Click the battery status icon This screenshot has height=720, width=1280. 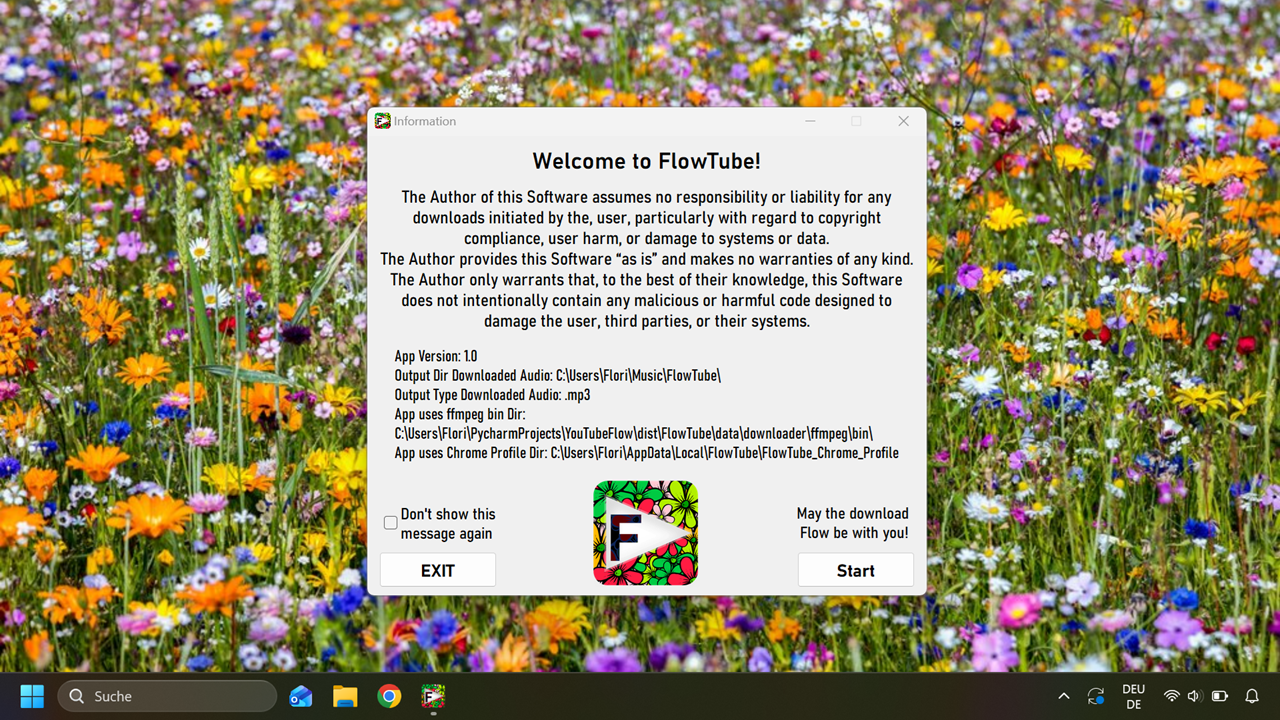(1219, 696)
